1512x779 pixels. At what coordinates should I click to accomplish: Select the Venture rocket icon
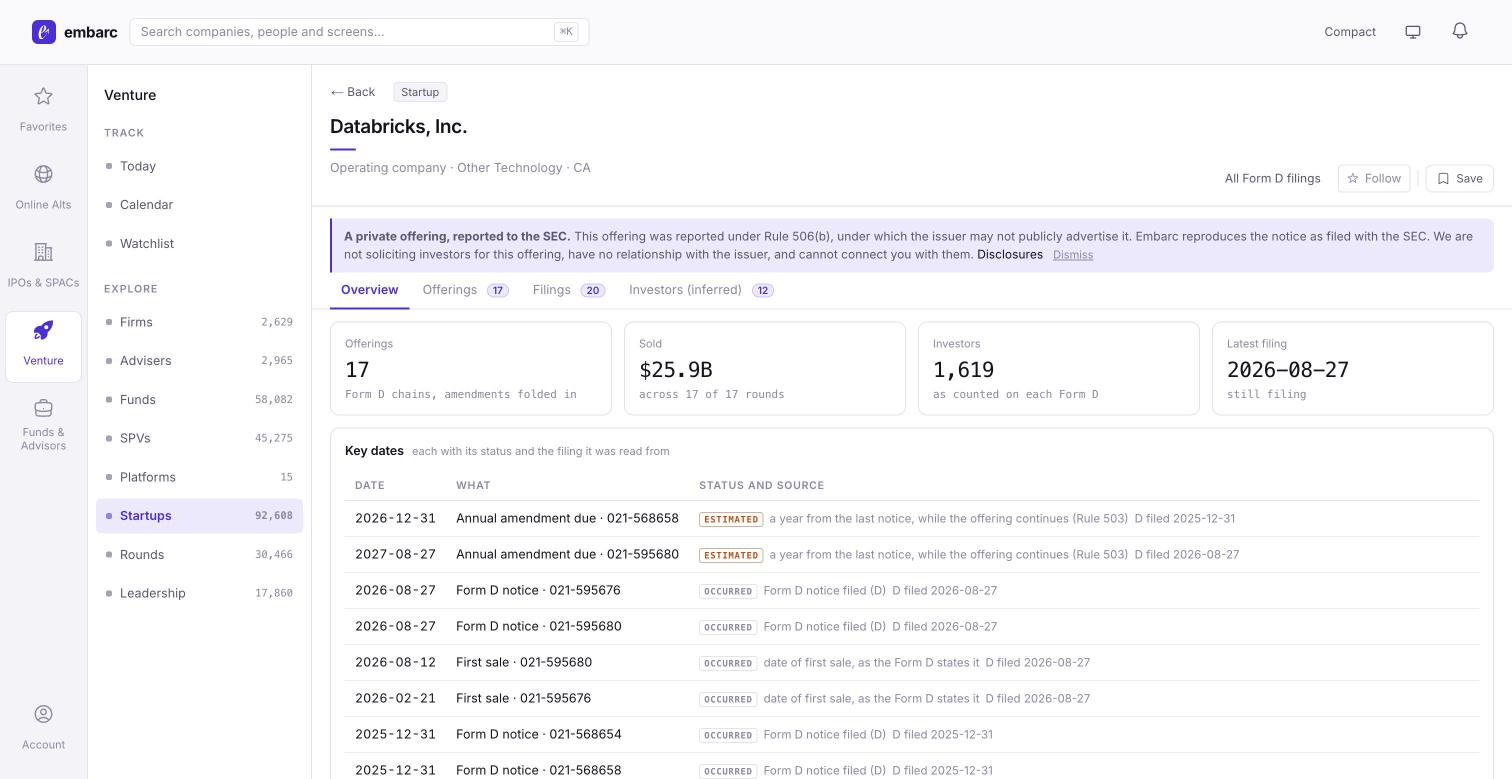pos(43,330)
